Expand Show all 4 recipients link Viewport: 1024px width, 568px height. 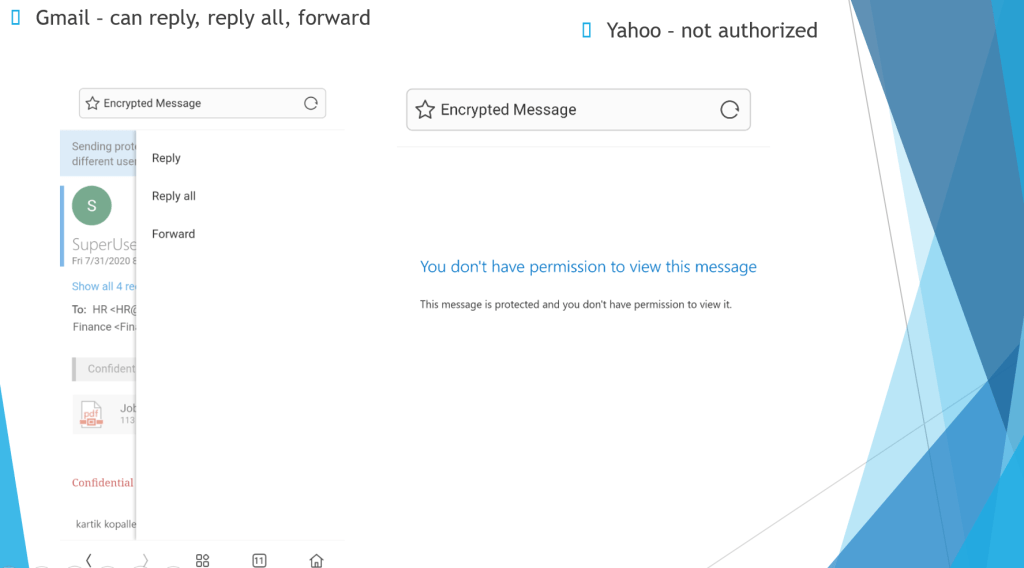104,286
